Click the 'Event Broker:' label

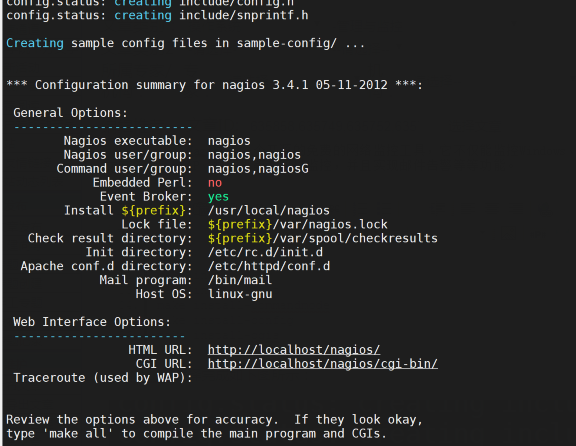click(146, 197)
